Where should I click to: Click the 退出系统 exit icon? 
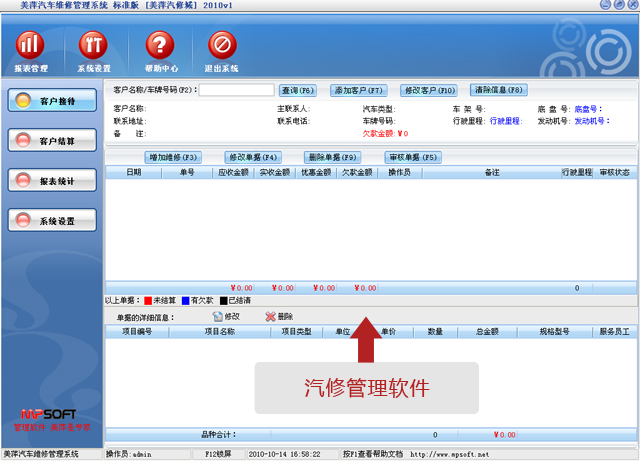tap(221, 46)
